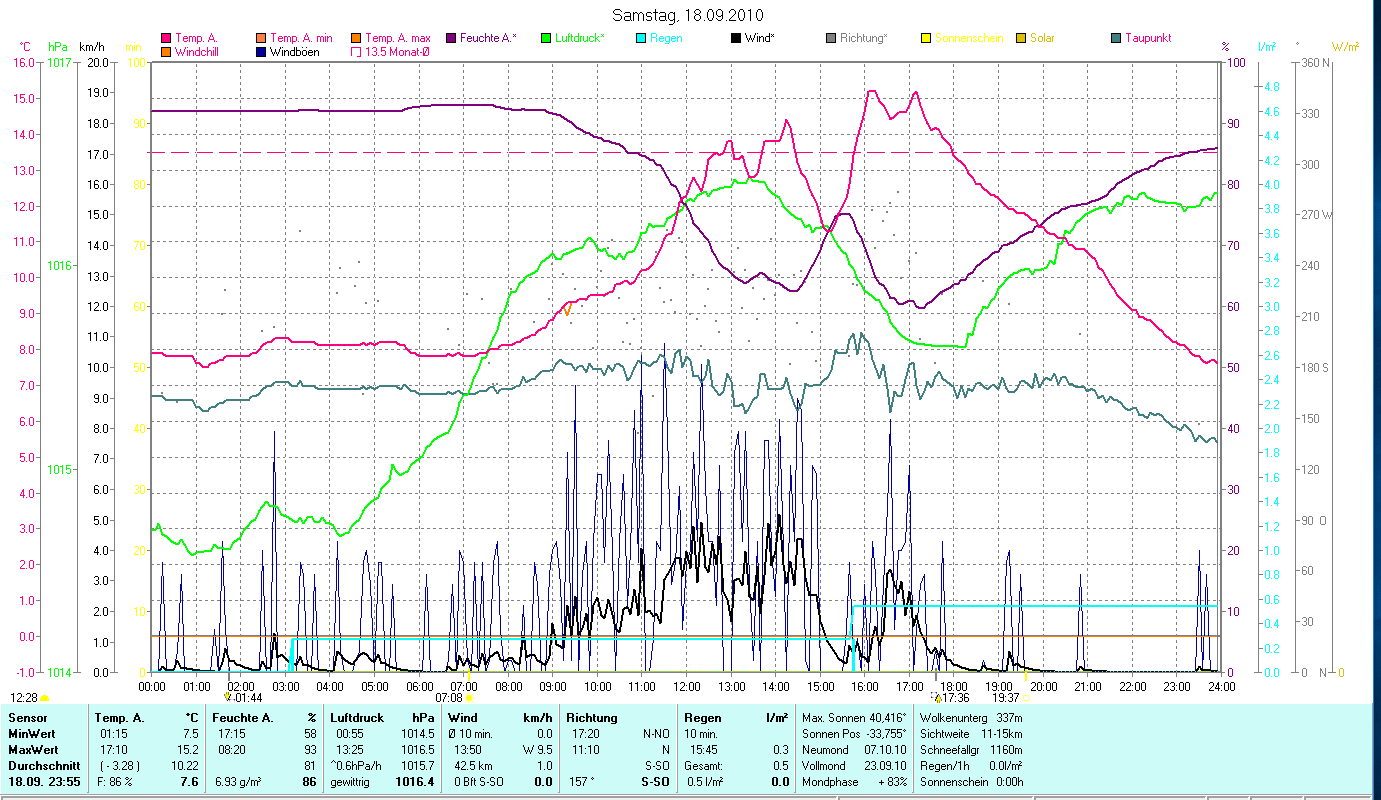
Task: Select the 19:37 sunset marker
Action: pyautogui.click(x=1006, y=697)
